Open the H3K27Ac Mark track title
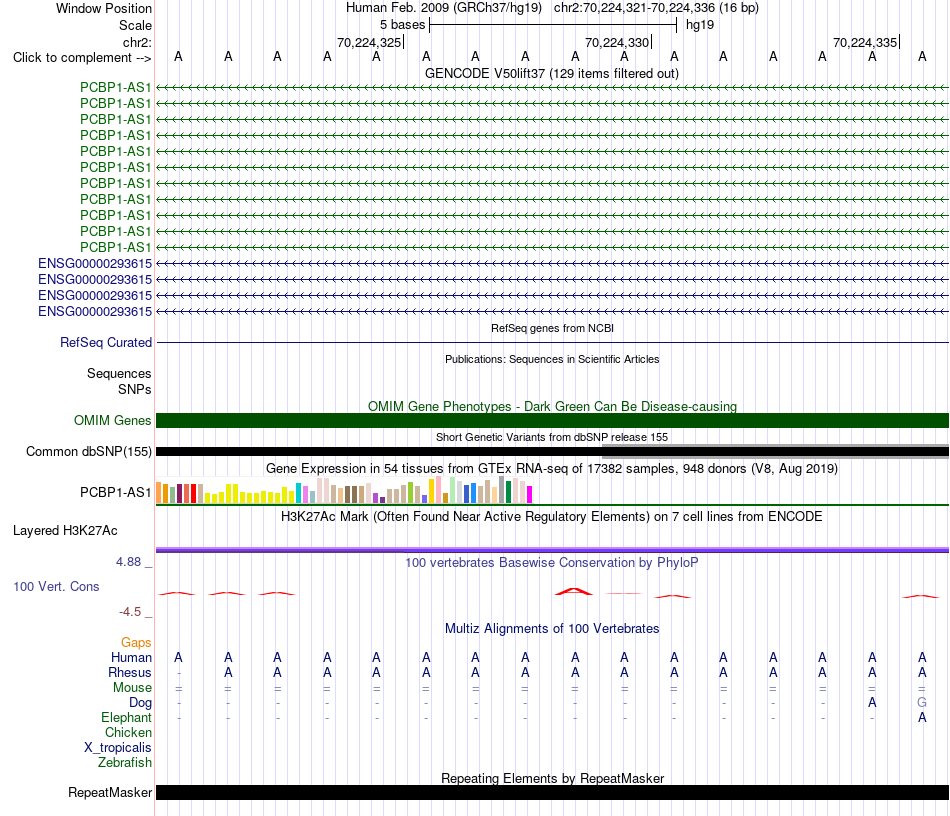The height and width of the screenshot is (816, 950). point(552,517)
